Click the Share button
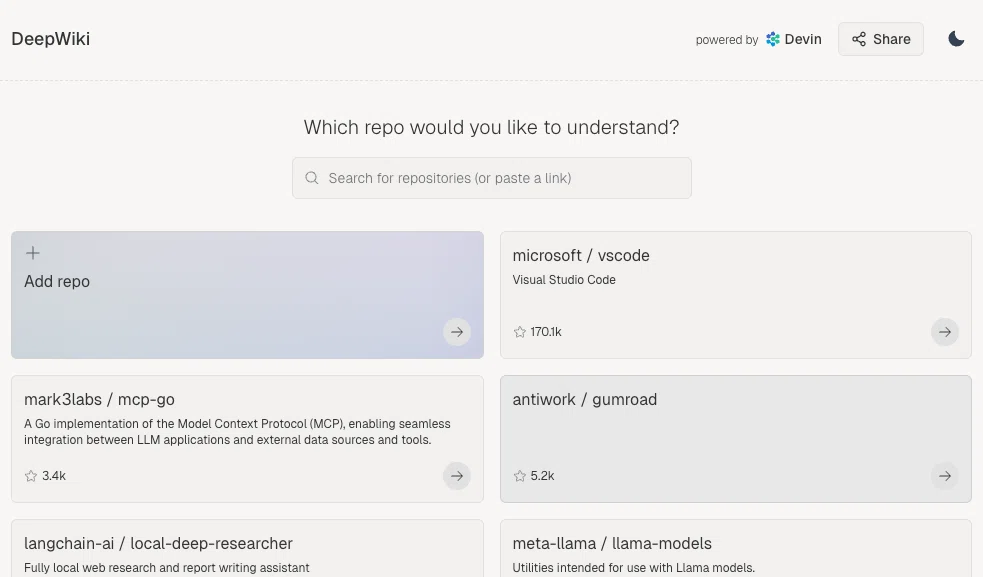 pyautogui.click(x=880, y=39)
